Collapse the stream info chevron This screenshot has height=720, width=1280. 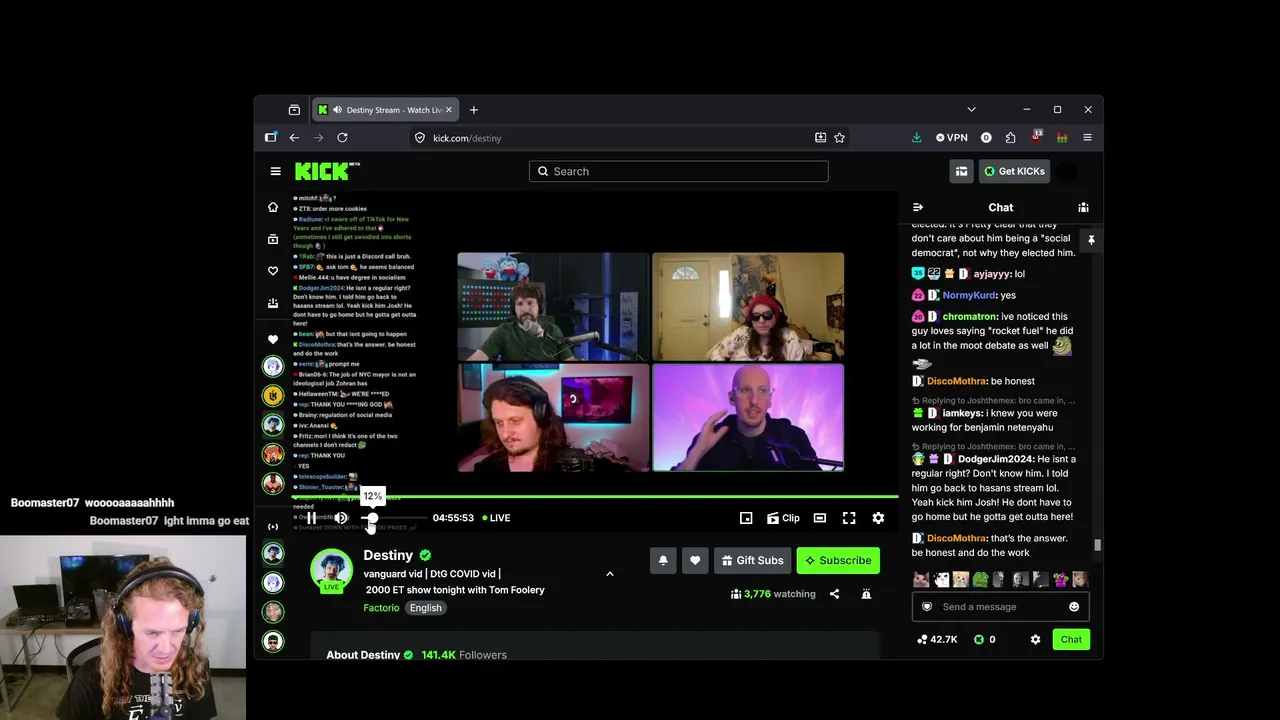[x=610, y=574]
